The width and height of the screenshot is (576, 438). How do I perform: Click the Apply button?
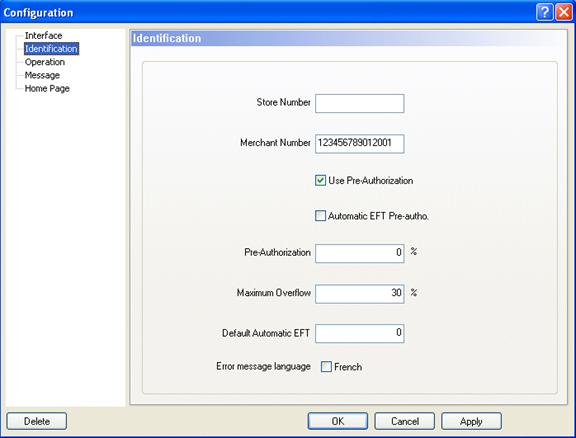coord(471,421)
